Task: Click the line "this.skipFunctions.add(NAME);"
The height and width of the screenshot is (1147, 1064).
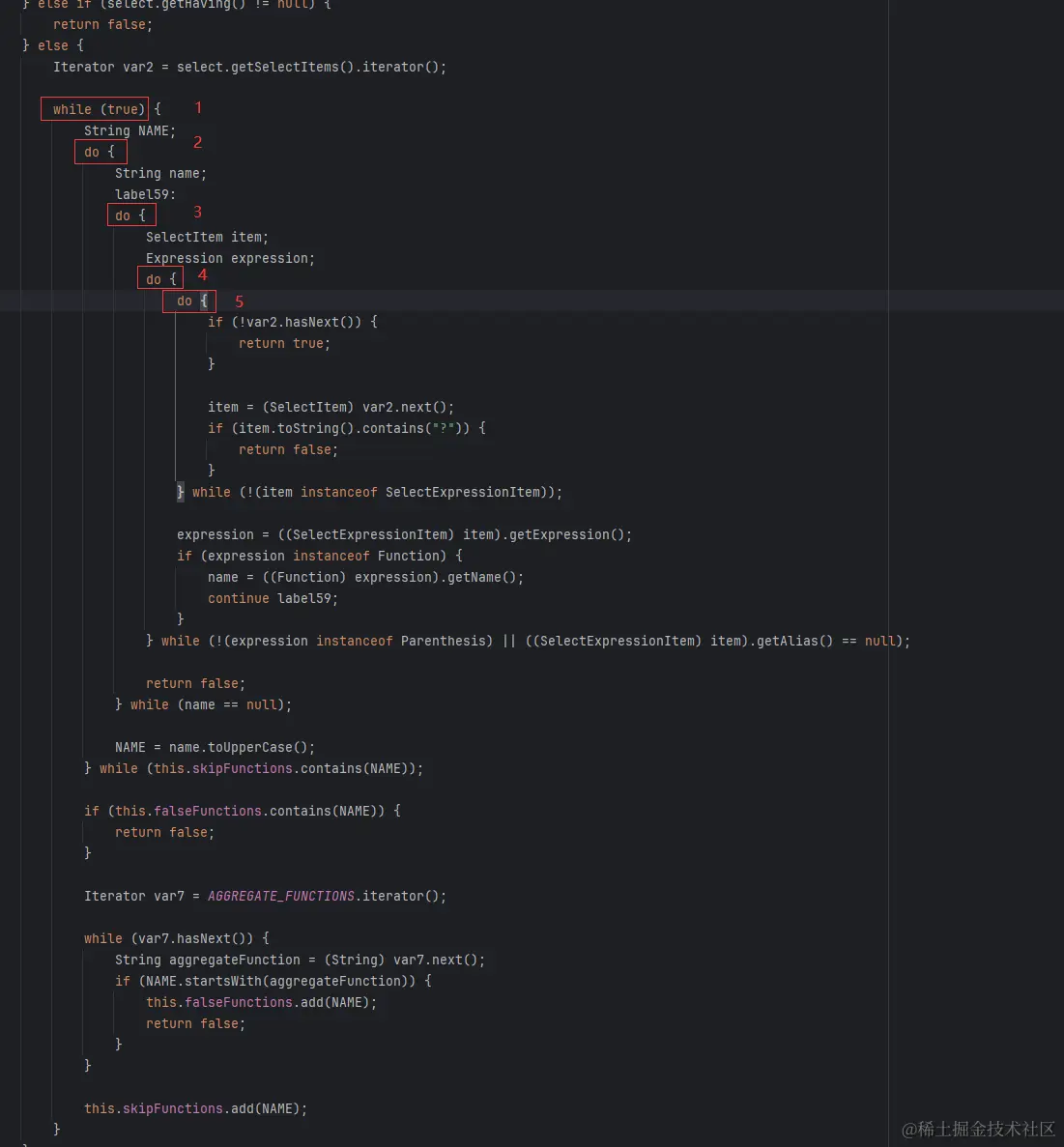Action: click(195, 1109)
